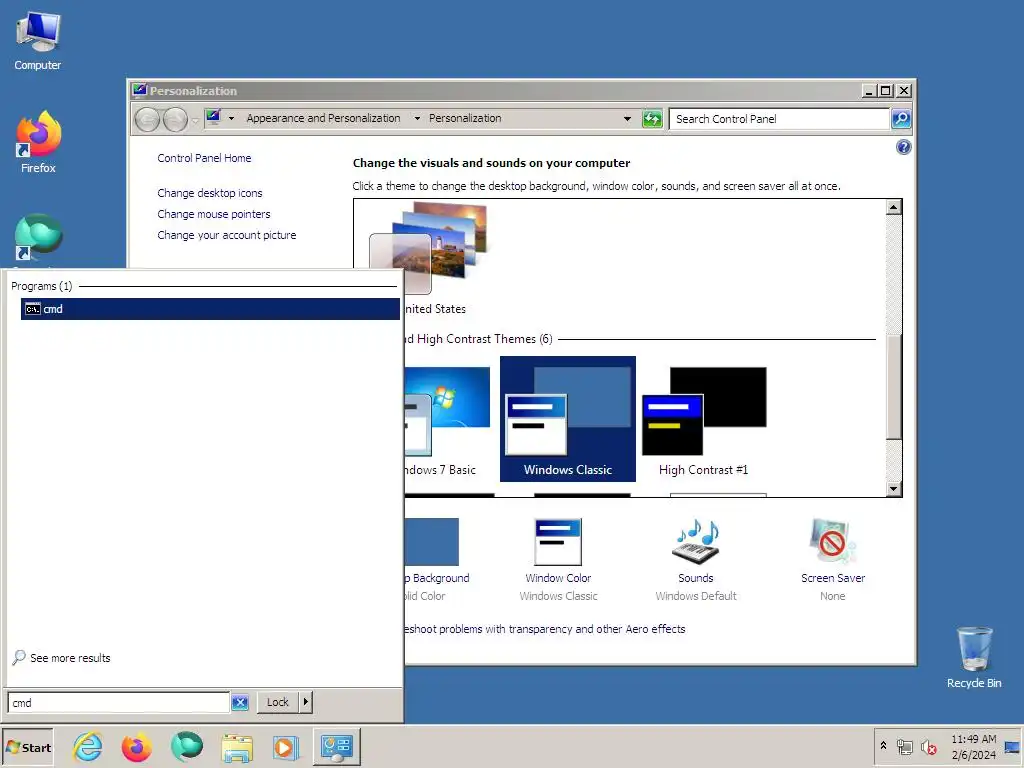This screenshot has width=1024, height=768.
Task: Show hidden system tray icons
Action: pyautogui.click(x=884, y=746)
